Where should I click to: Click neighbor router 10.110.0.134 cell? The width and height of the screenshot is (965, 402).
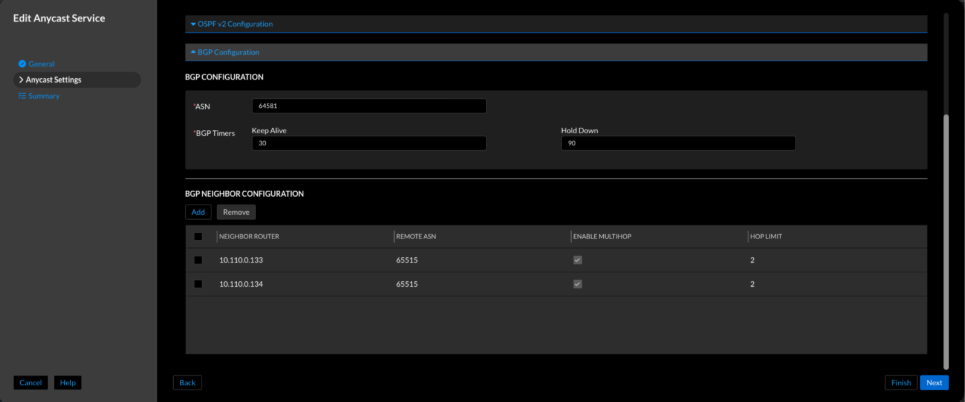click(241, 284)
